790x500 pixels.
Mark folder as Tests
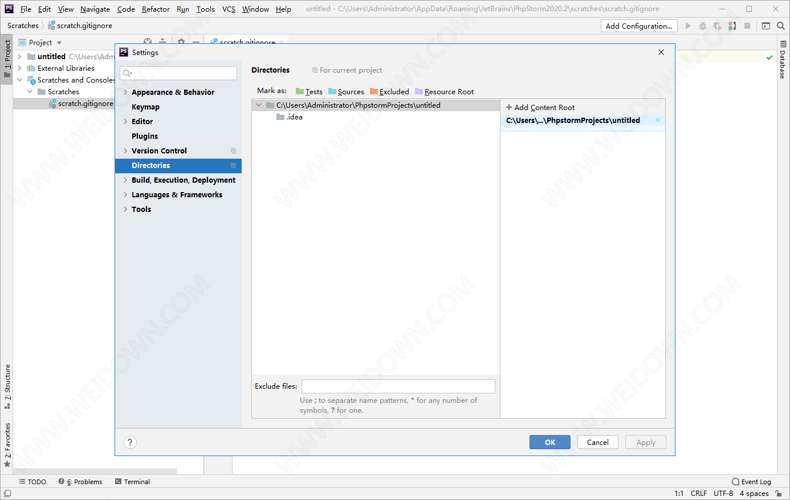[309, 91]
